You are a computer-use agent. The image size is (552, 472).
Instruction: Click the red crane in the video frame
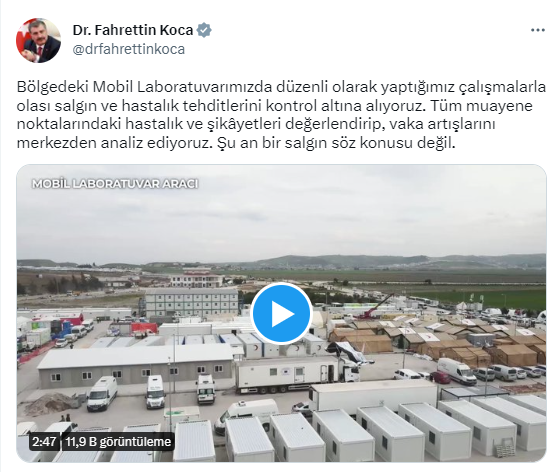(x=377, y=307)
